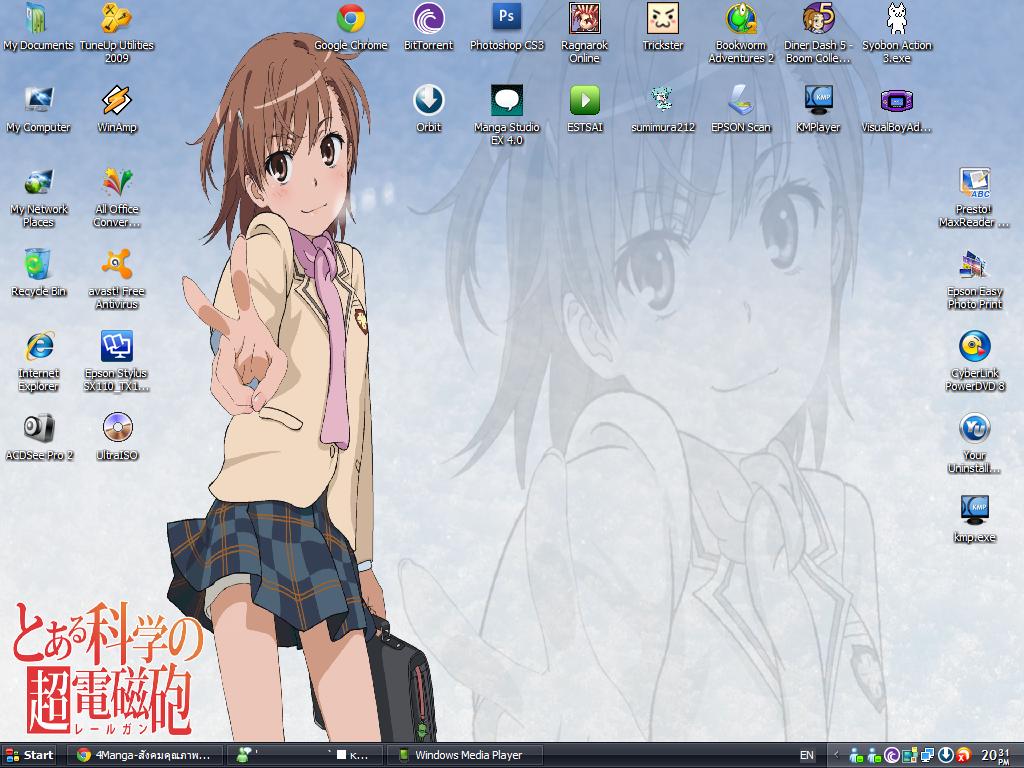Click the taskbar clock showing 20:31
The height and width of the screenshot is (768, 1024).
tap(996, 755)
